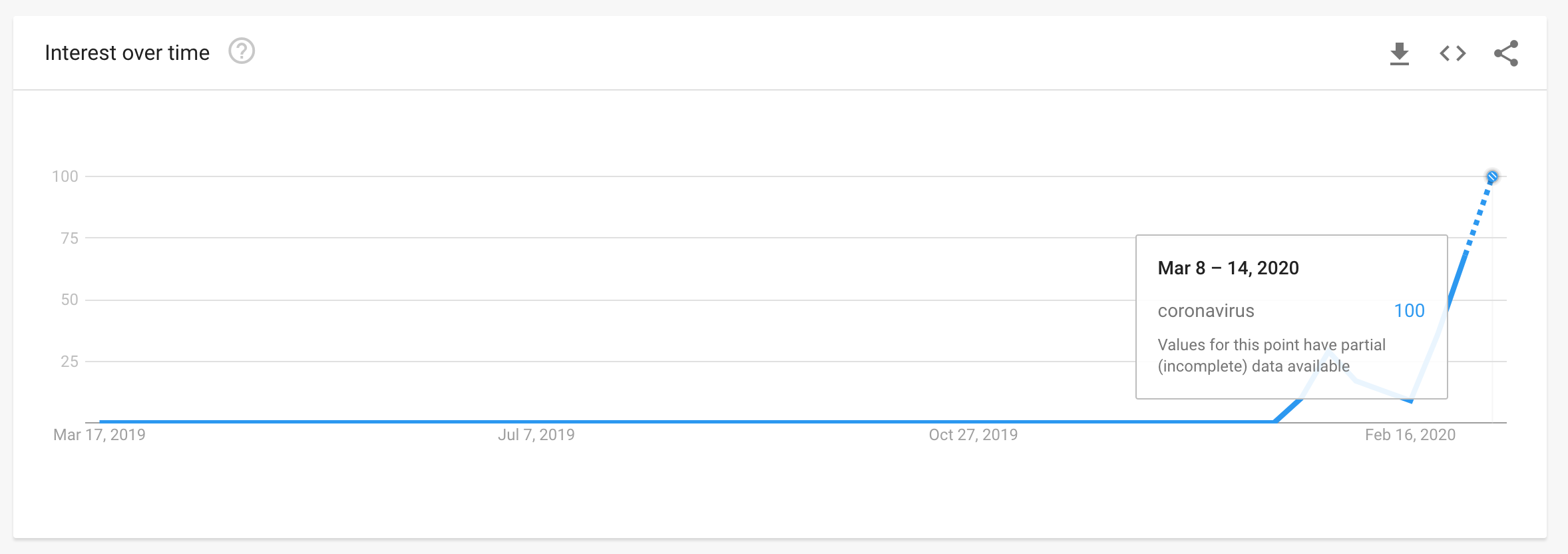Click the 100 y-axis label

point(65,176)
